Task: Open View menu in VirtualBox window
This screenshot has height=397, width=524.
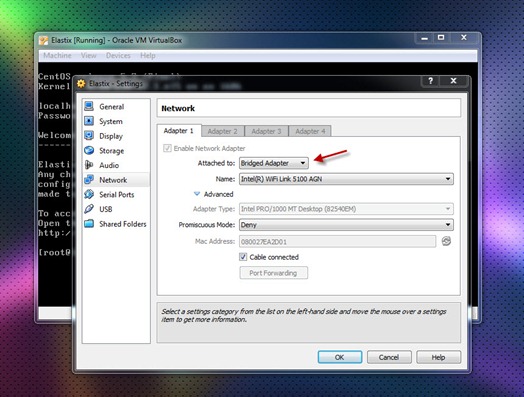Action: point(89,55)
